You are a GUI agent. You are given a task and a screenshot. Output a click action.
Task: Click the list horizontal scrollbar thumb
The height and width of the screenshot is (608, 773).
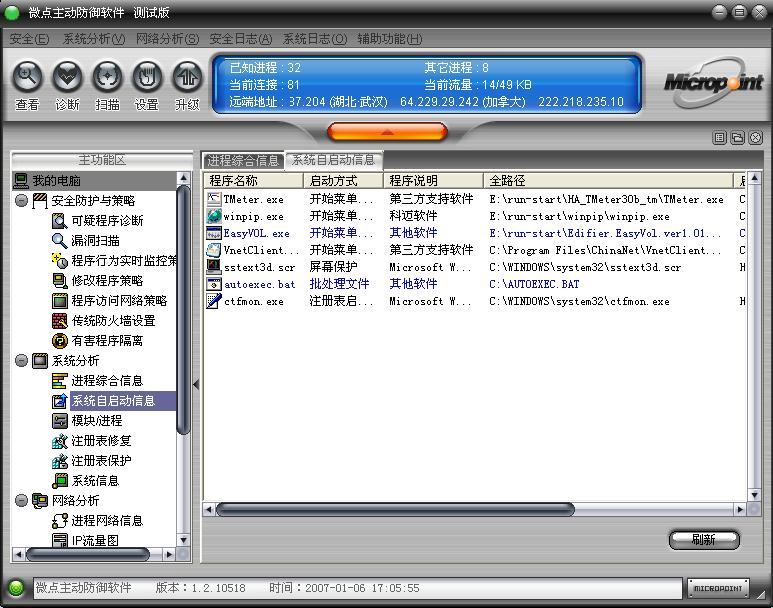tap(395, 509)
